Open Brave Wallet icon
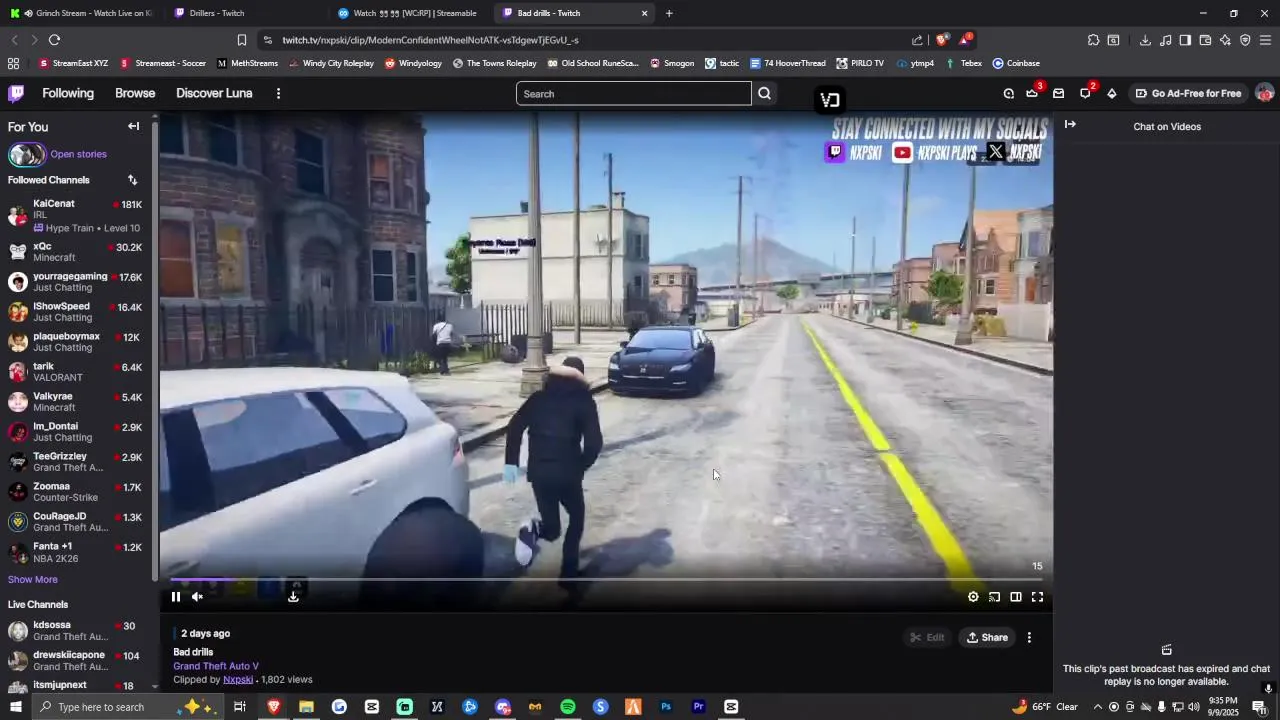Image resolution: width=1280 pixels, height=720 pixels. click(1205, 40)
